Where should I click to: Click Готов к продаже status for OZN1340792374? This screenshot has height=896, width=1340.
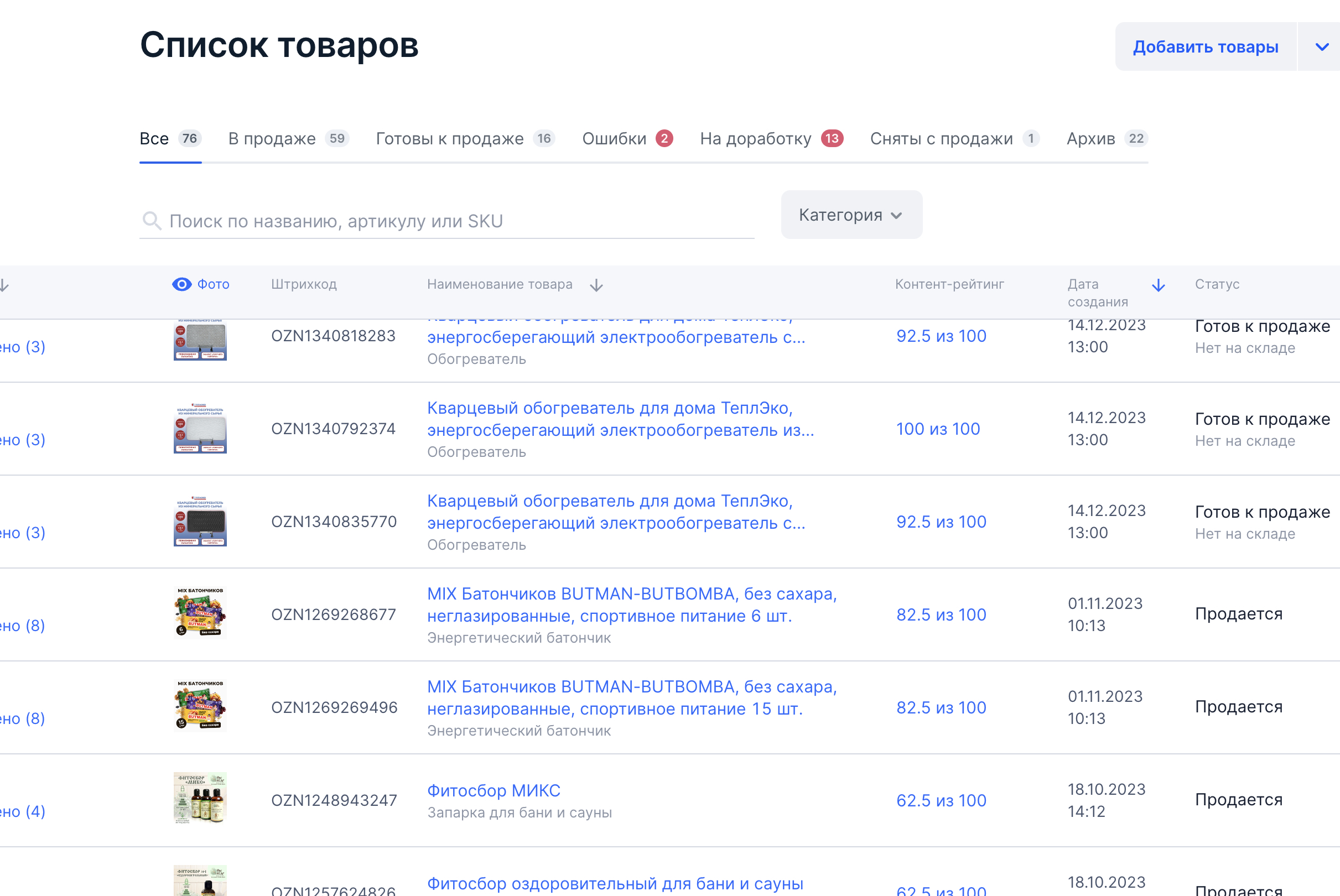(x=1263, y=419)
